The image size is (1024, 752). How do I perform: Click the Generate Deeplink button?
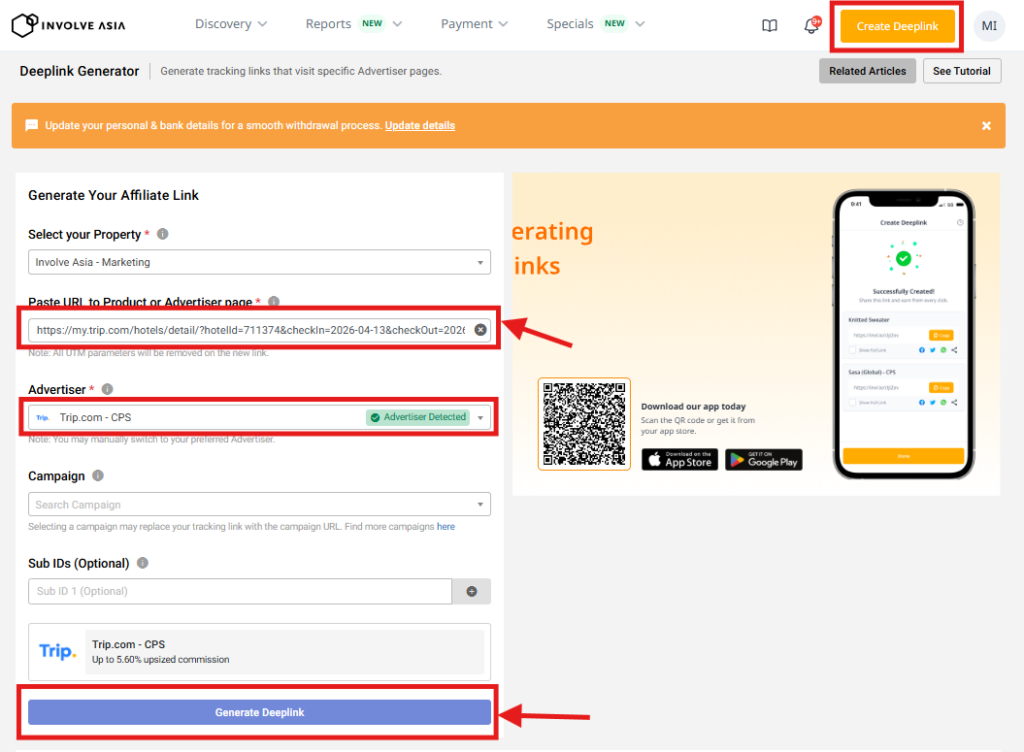[x=259, y=712]
